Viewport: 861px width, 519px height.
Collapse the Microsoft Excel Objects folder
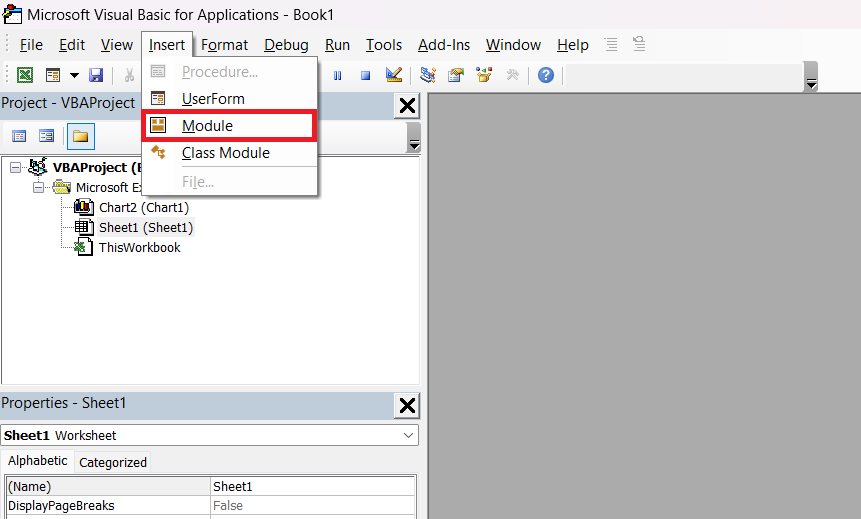click(x=38, y=188)
